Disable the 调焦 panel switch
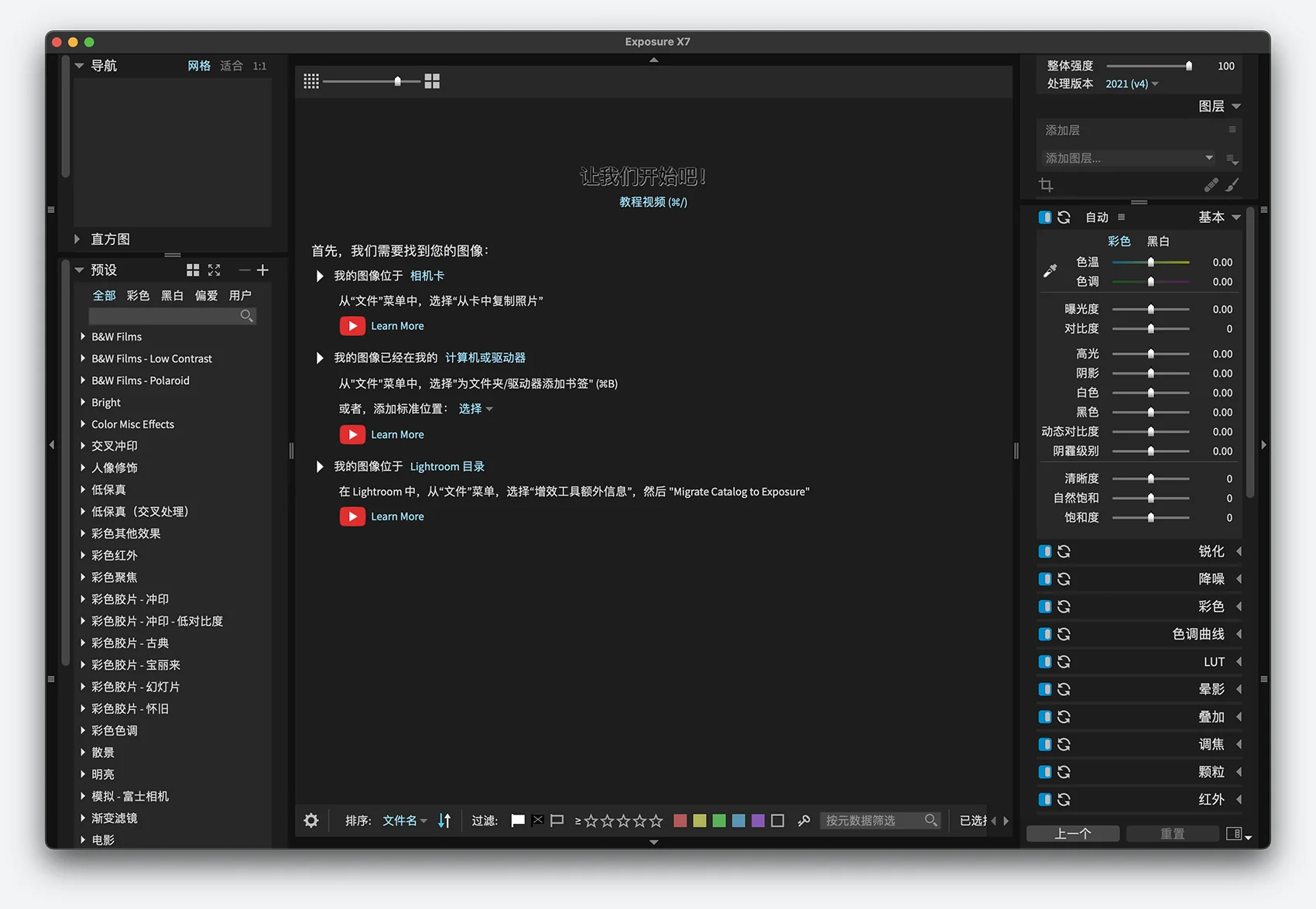 (1045, 744)
